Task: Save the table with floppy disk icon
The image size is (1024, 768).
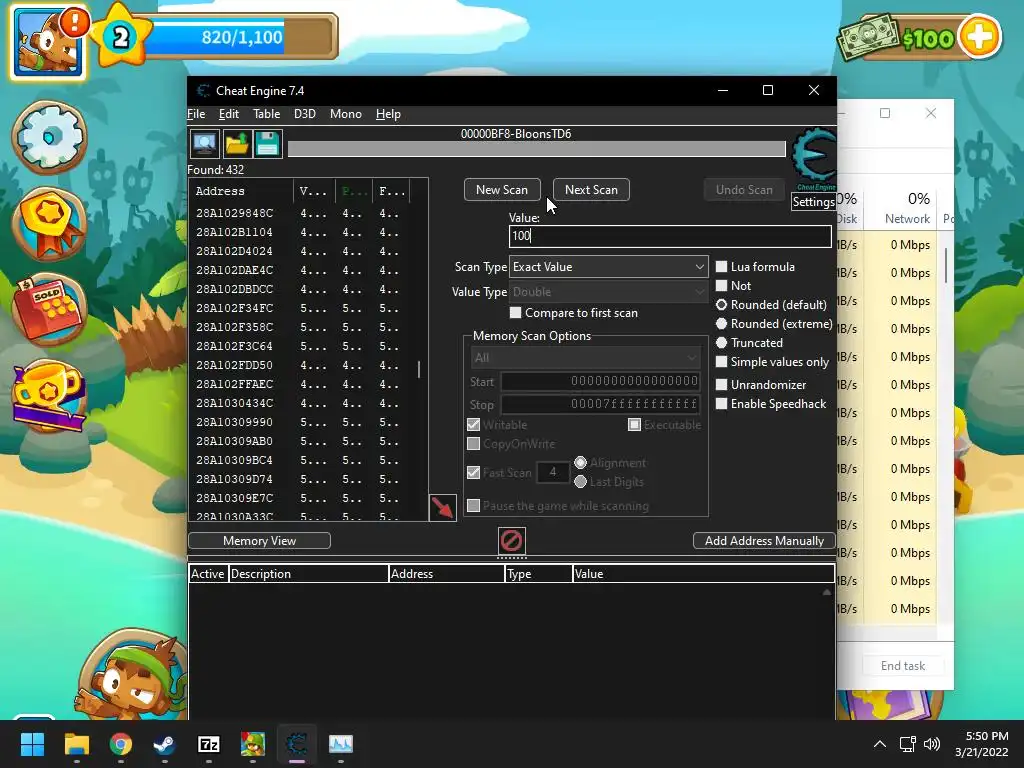Action: [x=267, y=144]
